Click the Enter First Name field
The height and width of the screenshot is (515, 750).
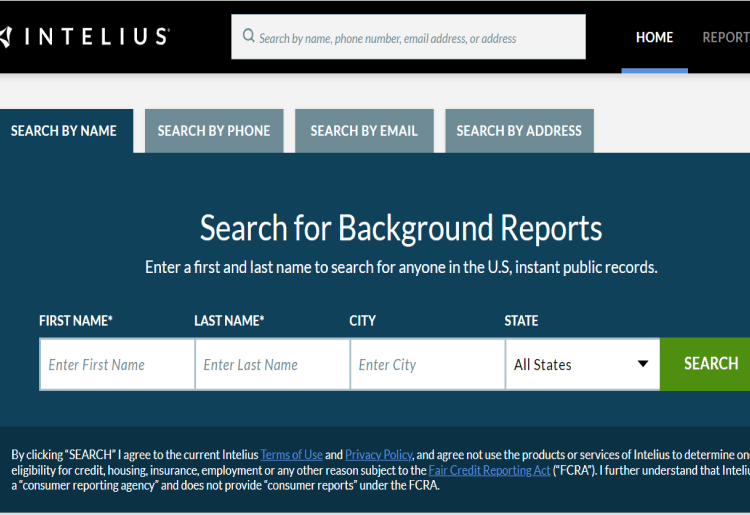click(x=117, y=364)
